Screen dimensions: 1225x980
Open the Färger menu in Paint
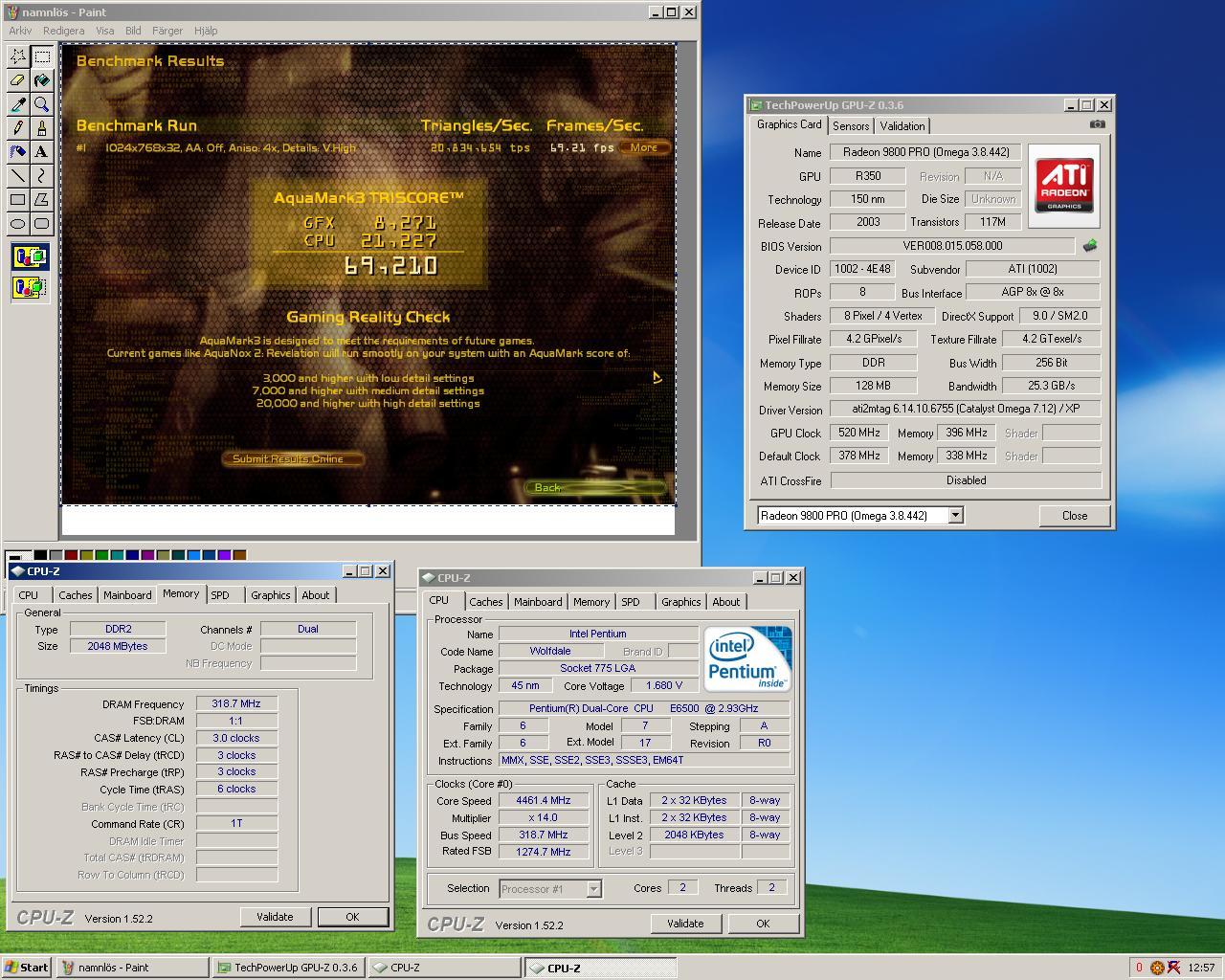tap(167, 31)
